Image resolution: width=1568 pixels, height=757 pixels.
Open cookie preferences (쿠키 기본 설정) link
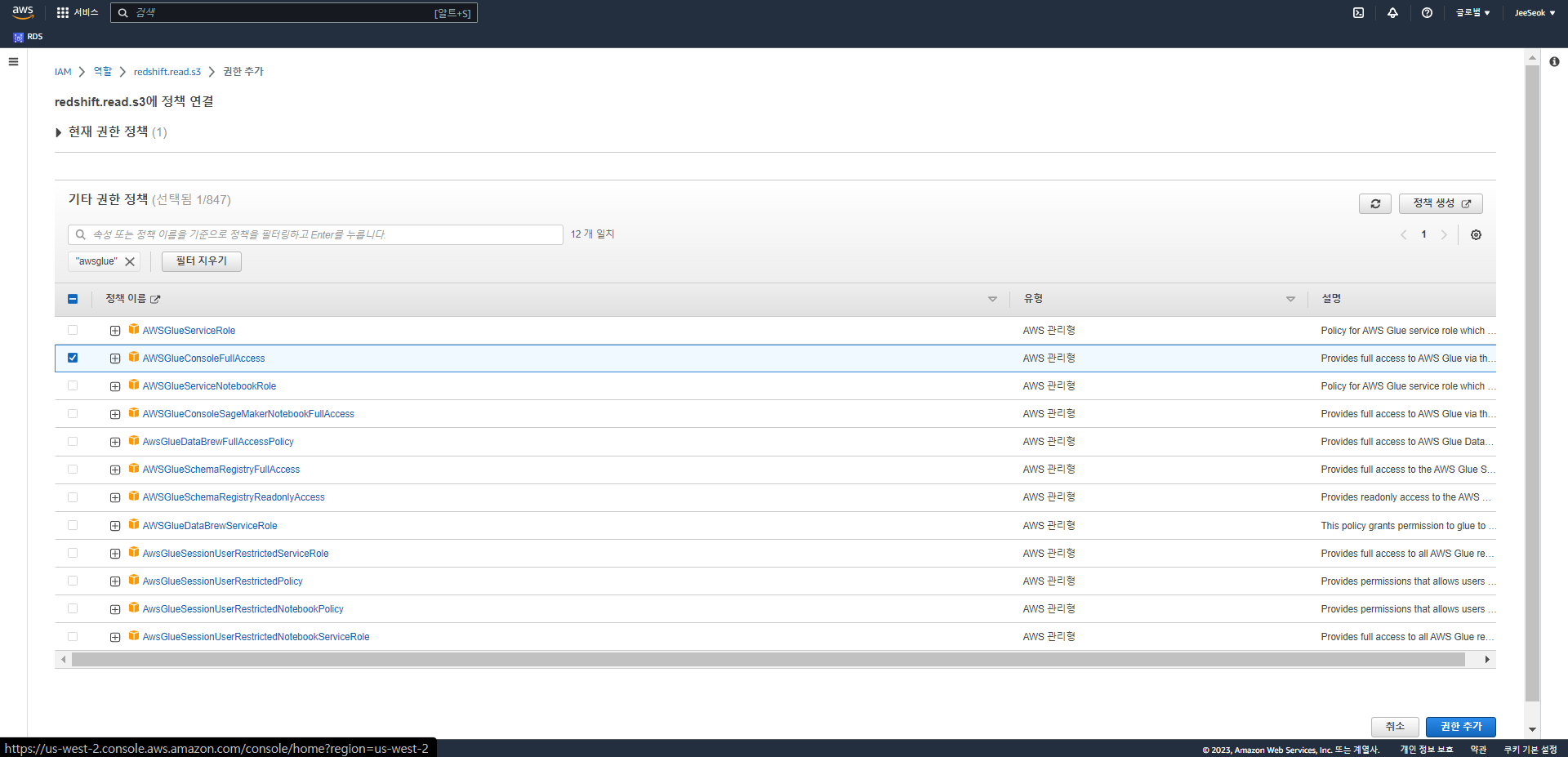1530,750
